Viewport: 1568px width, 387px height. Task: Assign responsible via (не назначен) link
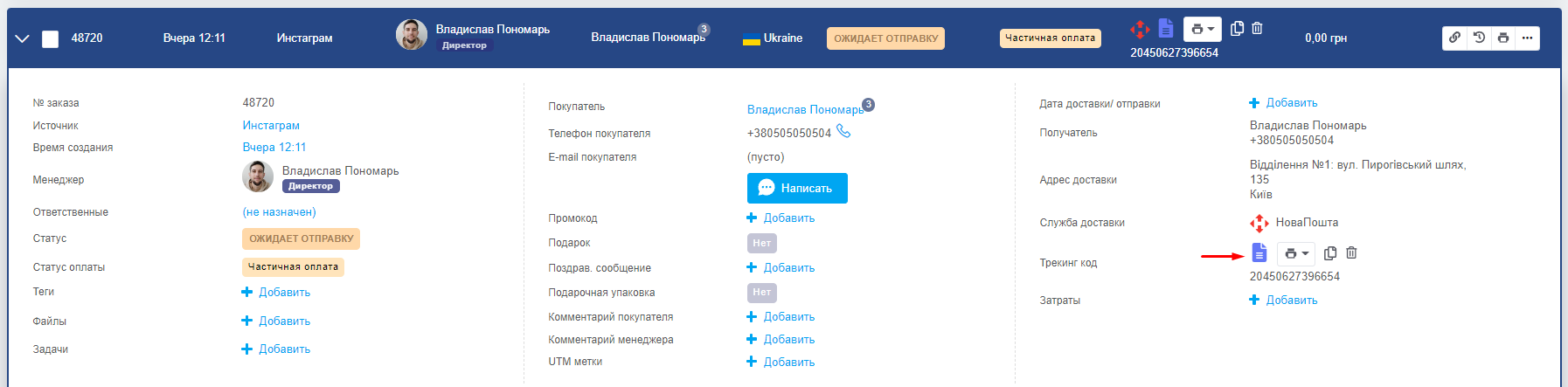click(x=279, y=212)
